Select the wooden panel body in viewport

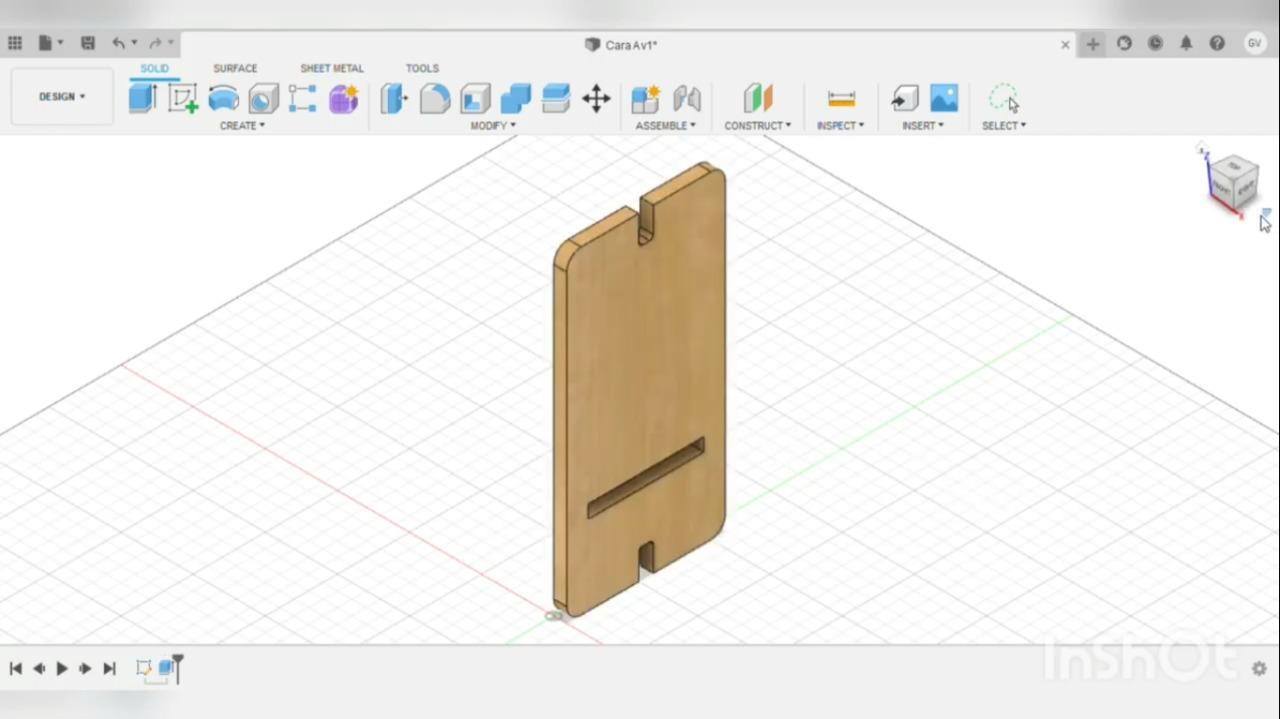pyautogui.click(x=640, y=390)
